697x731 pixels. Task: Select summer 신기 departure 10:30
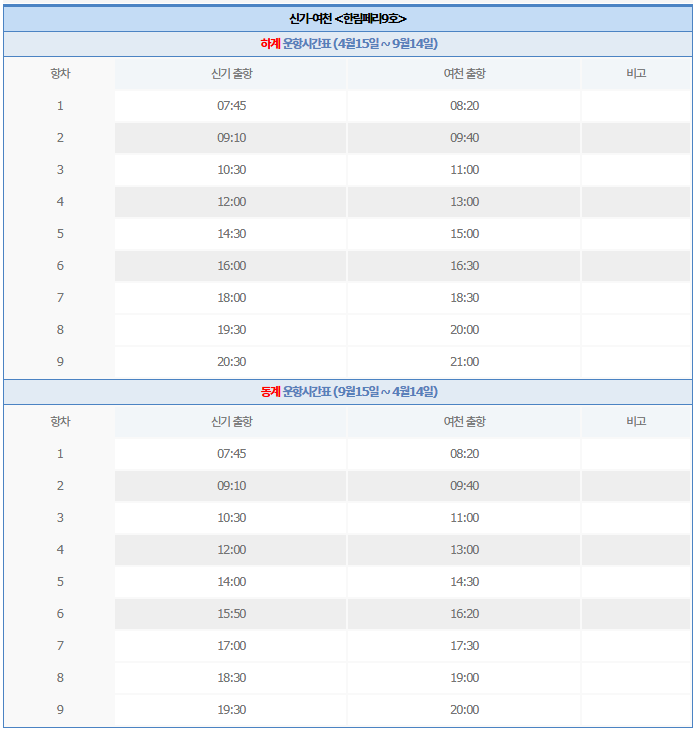pos(232,170)
